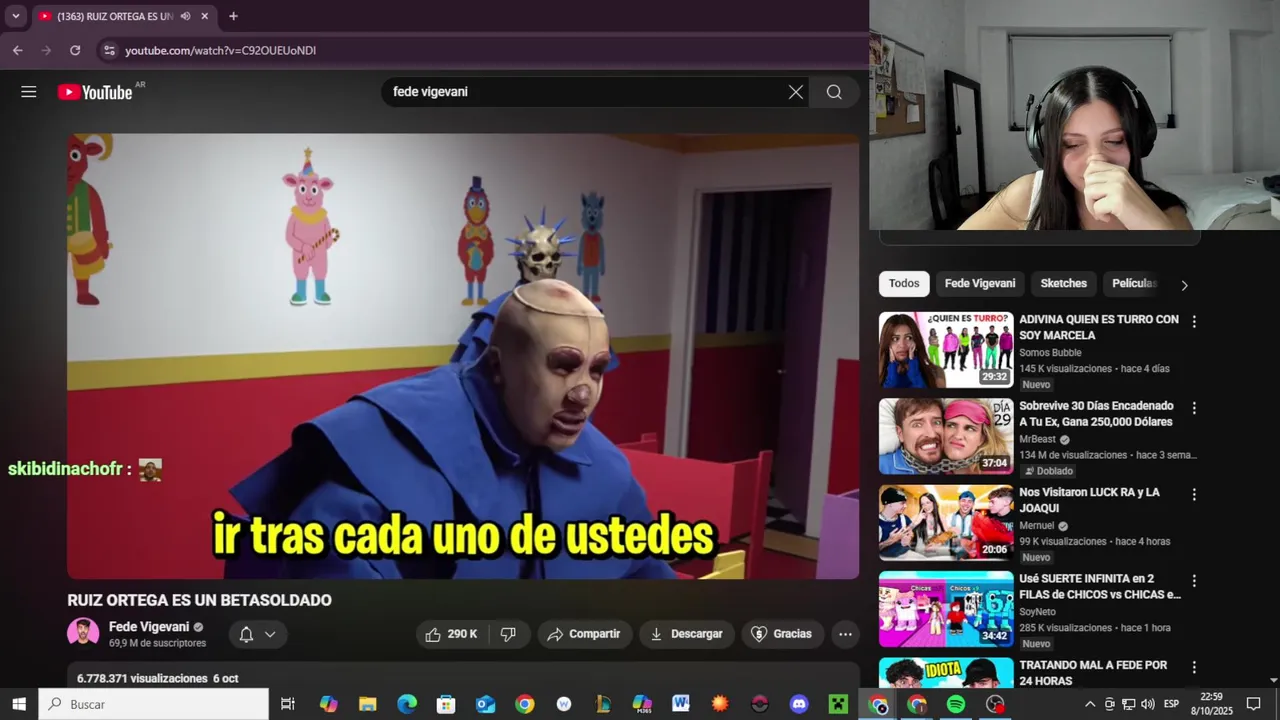Screen dimensions: 1280x720
Task: Click the title ADIVINA QUIEN ES TURRO CON SOY MARCELA
Action: pyautogui.click(x=1099, y=327)
